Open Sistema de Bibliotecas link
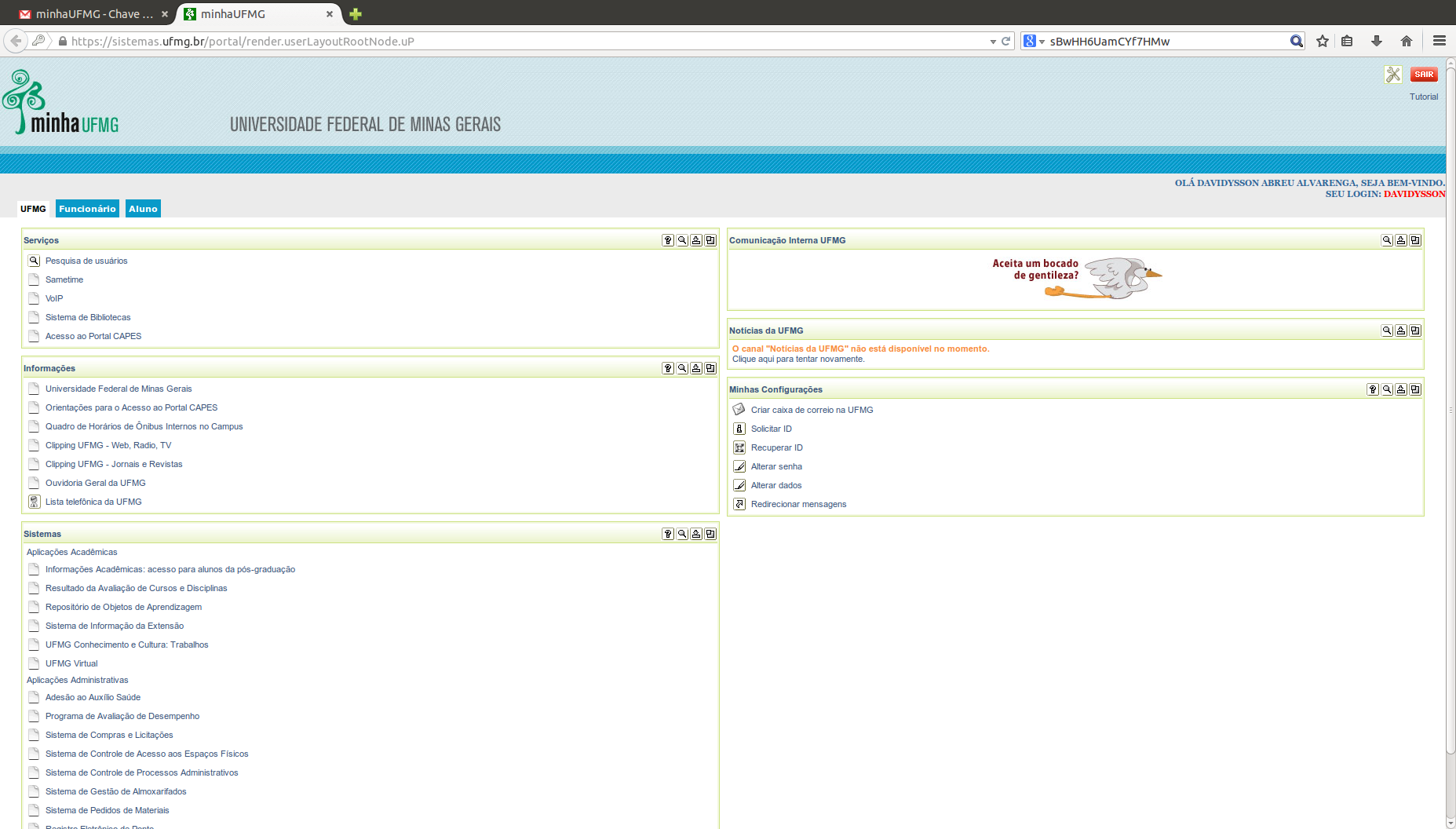This screenshot has width=1456, height=829. pyautogui.click(x=88, y=317)
